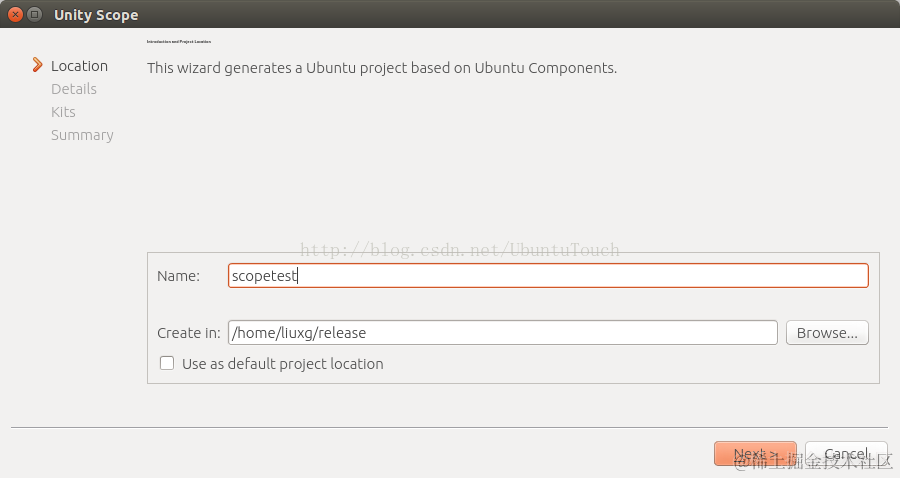
Task: Open the Kits wizard step
Action: [63, 112]
